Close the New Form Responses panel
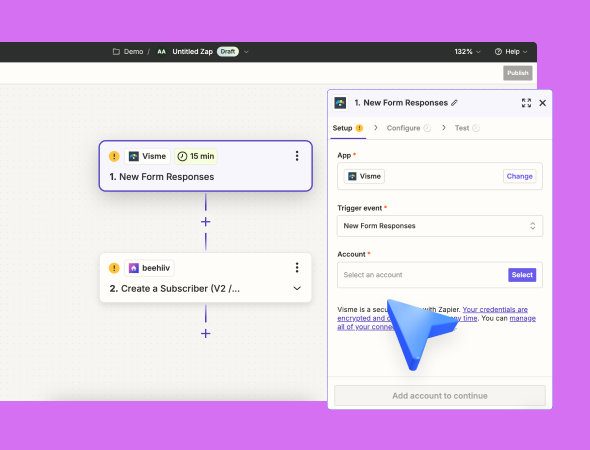 click(x=543, y=103)
